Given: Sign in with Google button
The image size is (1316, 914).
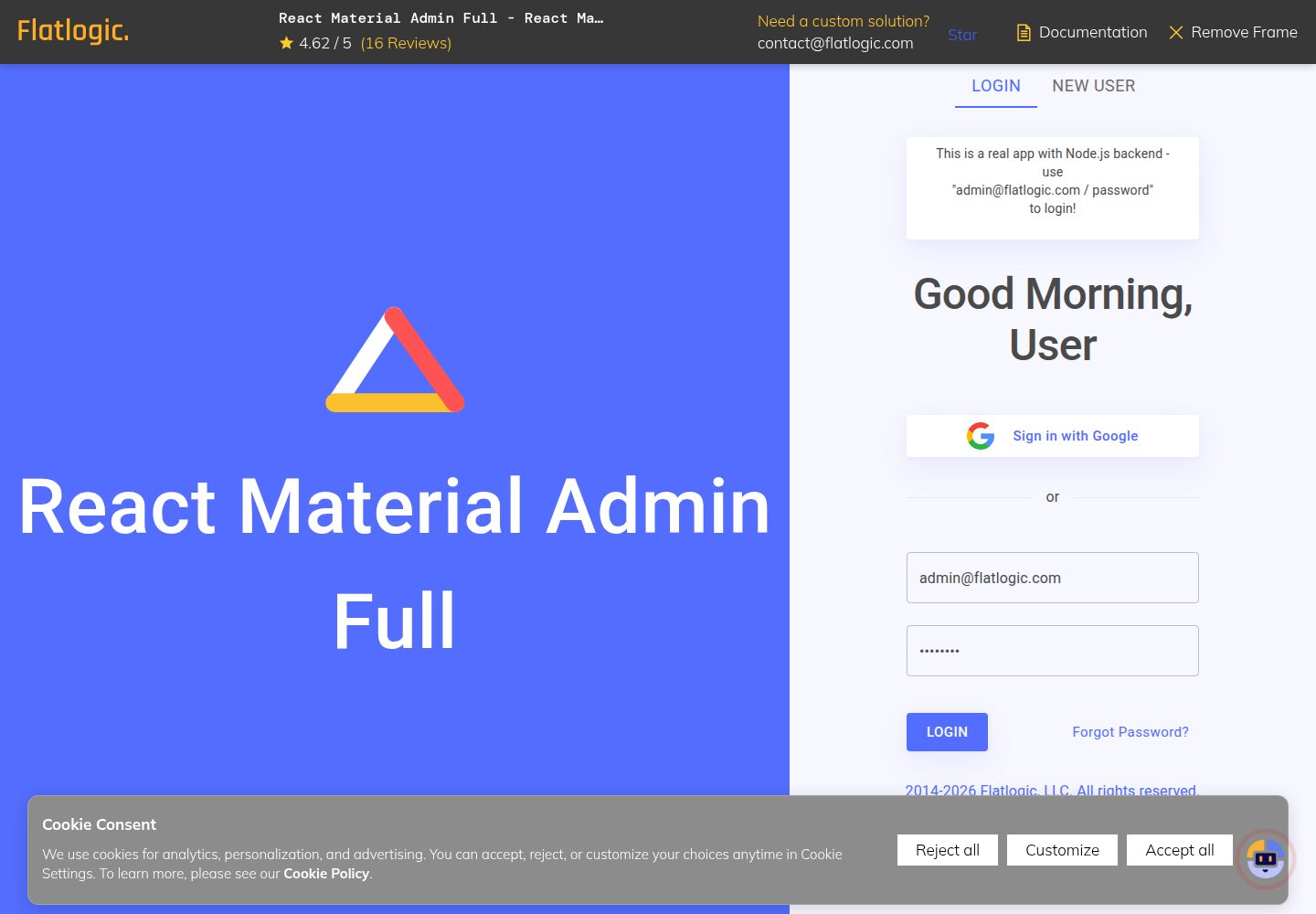Looking at the screenshot, I should tap(1053, 436).
